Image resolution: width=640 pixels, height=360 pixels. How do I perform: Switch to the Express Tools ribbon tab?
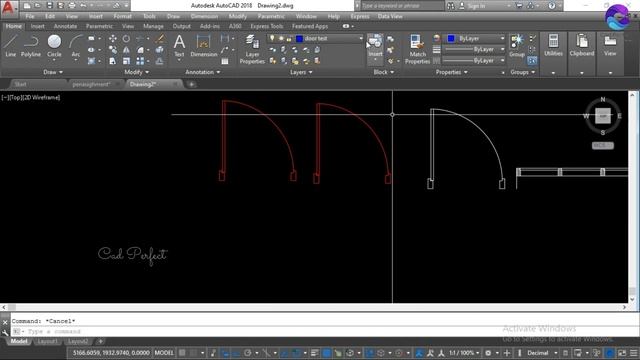click(x=267, y=26)
